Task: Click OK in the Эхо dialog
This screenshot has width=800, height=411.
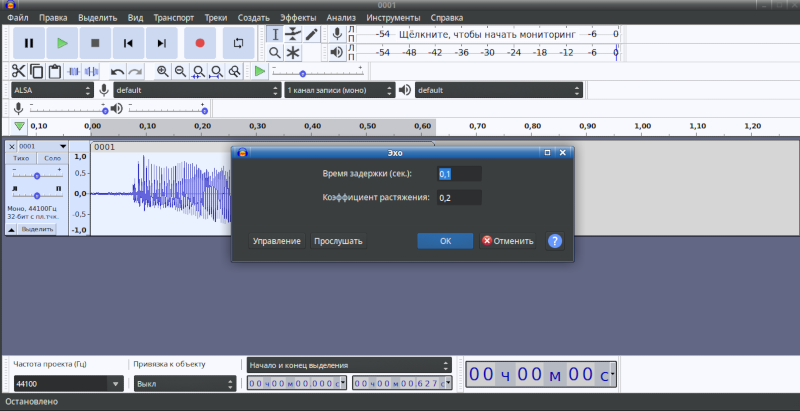Action: [445, 241]
